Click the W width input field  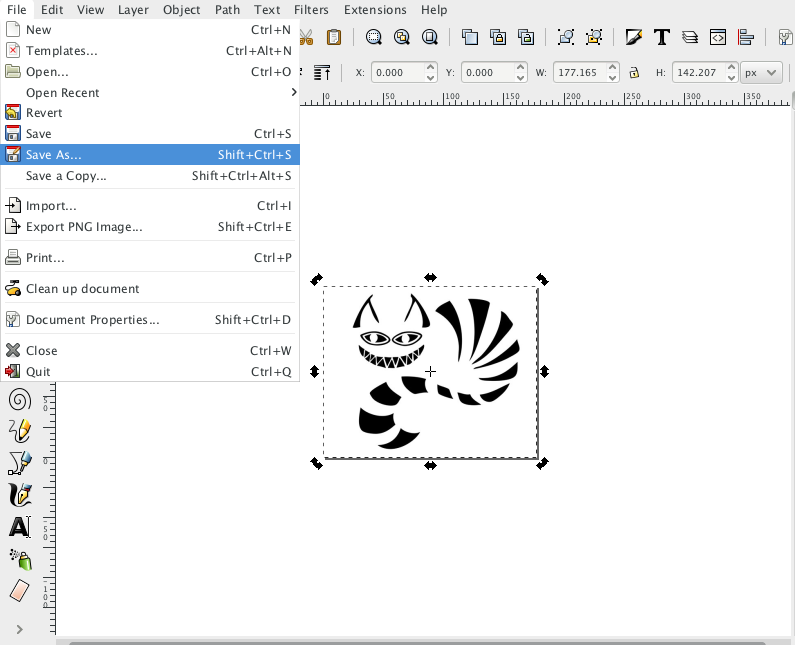(x=580, y=73)
